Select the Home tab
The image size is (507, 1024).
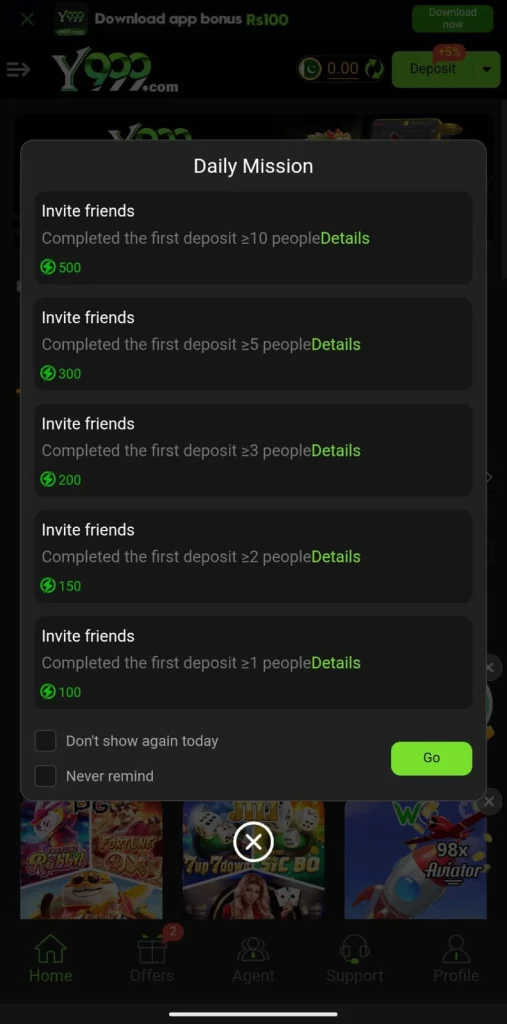tap(50, 958)
